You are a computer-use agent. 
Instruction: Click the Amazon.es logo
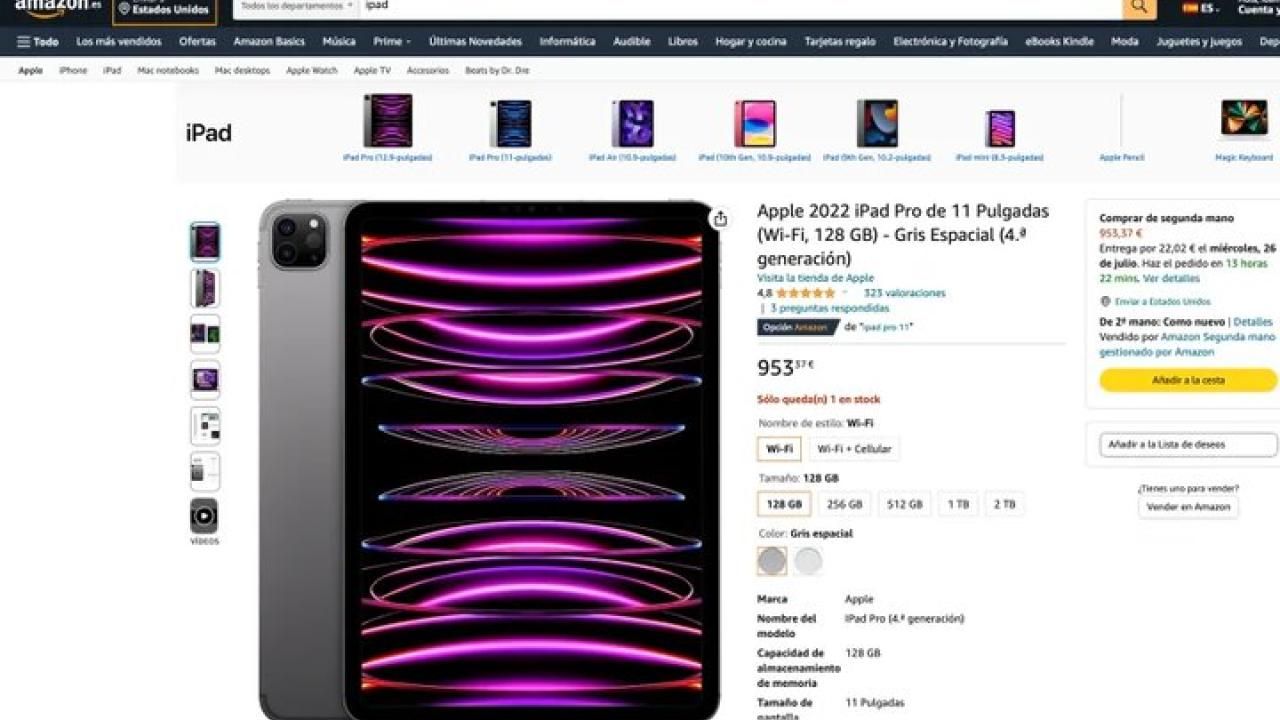tap(57, 6)
